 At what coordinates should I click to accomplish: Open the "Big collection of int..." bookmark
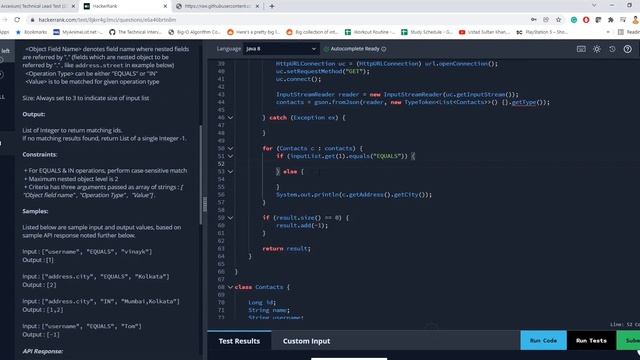point(312,32)
